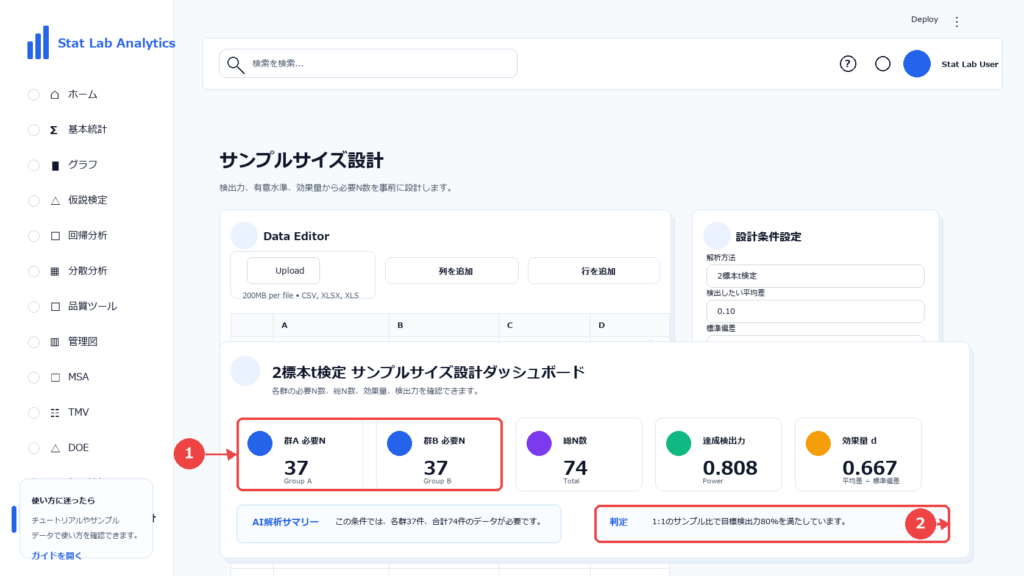This screenshot has height=576, width=1024.
Task: Click the 行を追加 button
Action: 594,271
